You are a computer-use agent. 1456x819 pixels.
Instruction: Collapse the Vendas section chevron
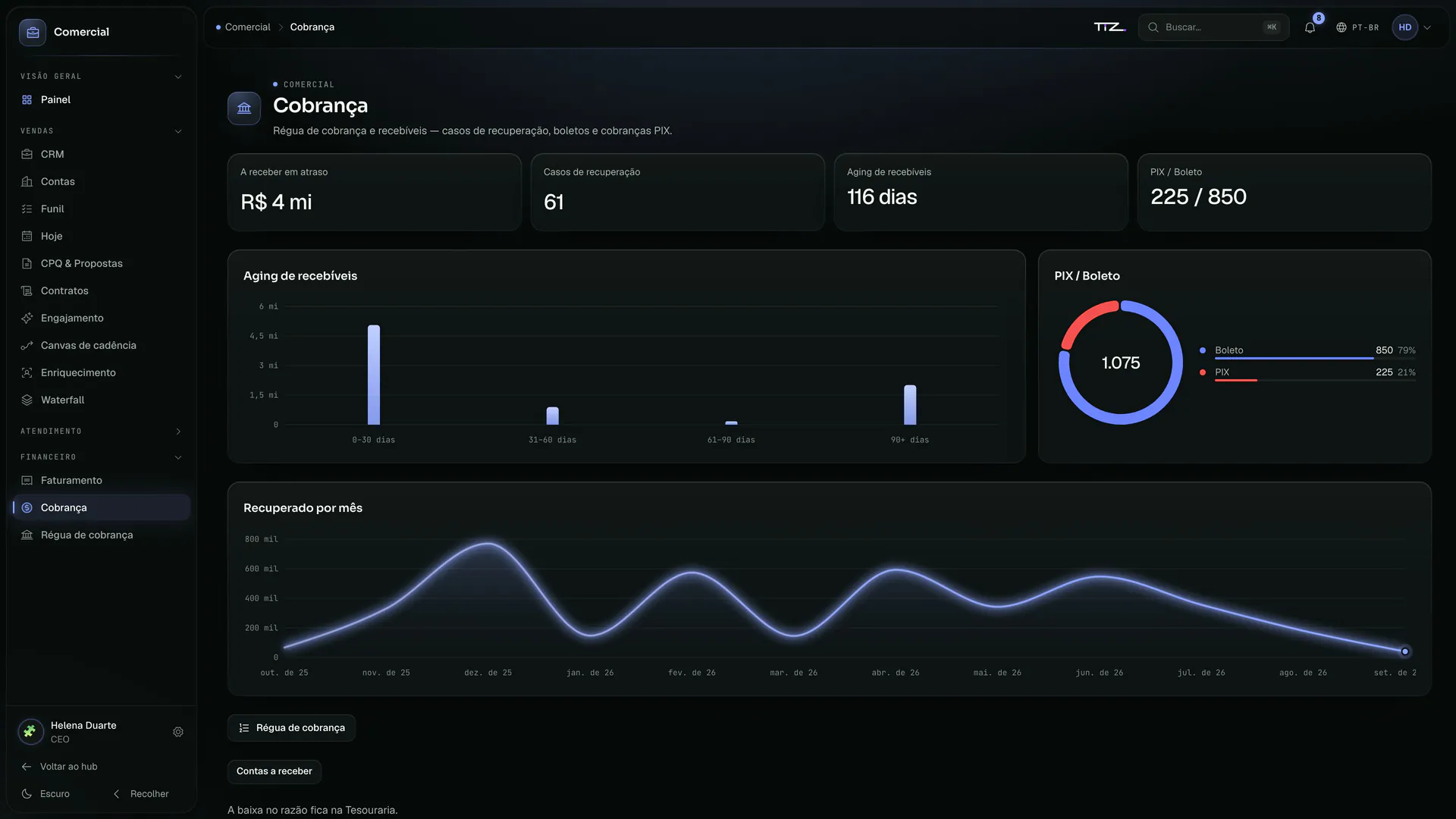pos(178,131)
